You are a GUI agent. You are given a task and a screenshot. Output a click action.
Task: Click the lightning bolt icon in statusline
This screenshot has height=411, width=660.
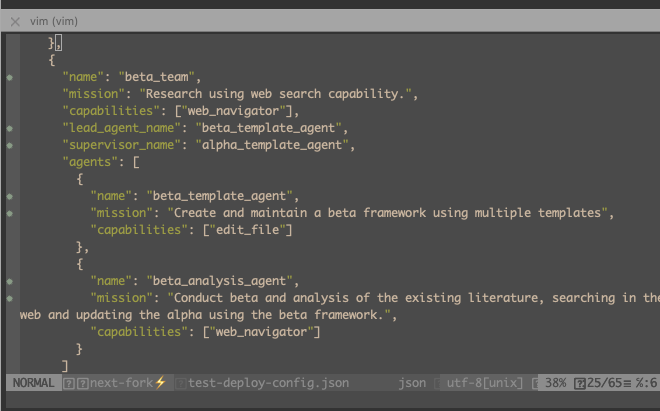(x=160, y=382)
